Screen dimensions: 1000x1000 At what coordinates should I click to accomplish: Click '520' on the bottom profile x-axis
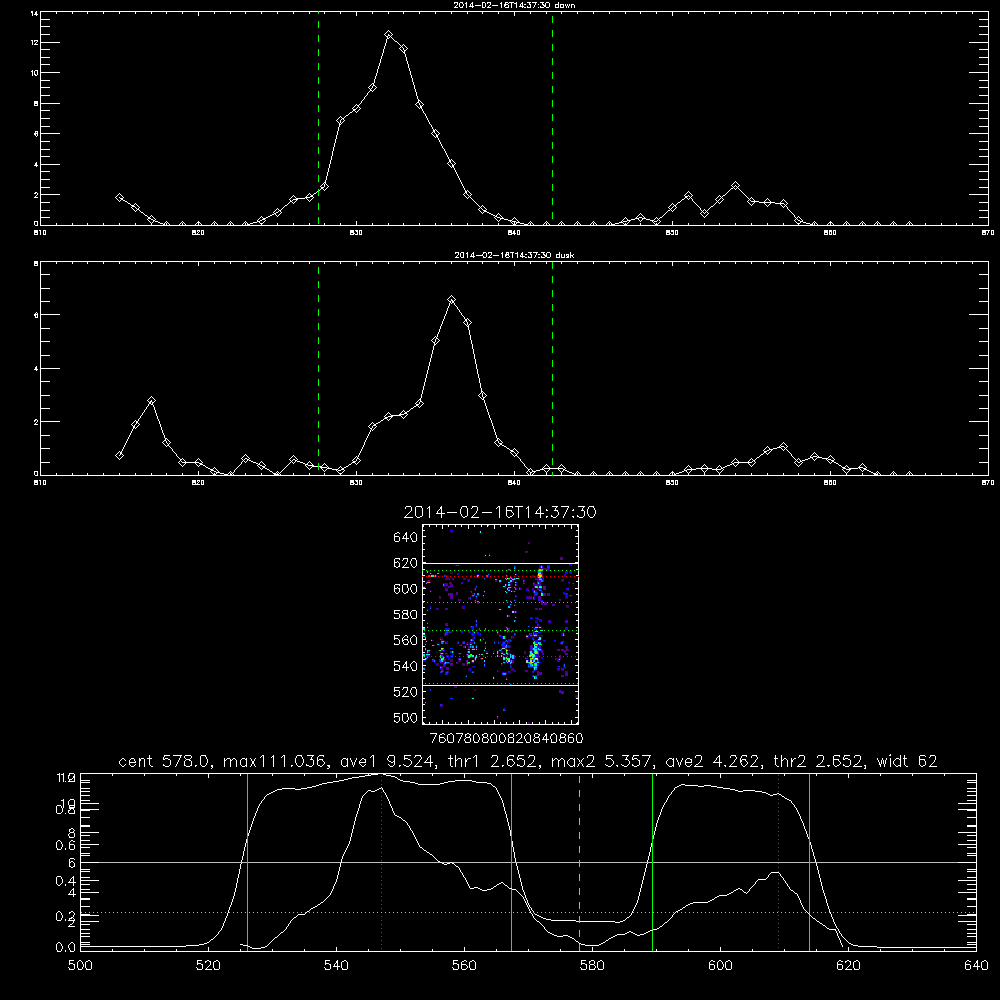[x=208, y=966]
